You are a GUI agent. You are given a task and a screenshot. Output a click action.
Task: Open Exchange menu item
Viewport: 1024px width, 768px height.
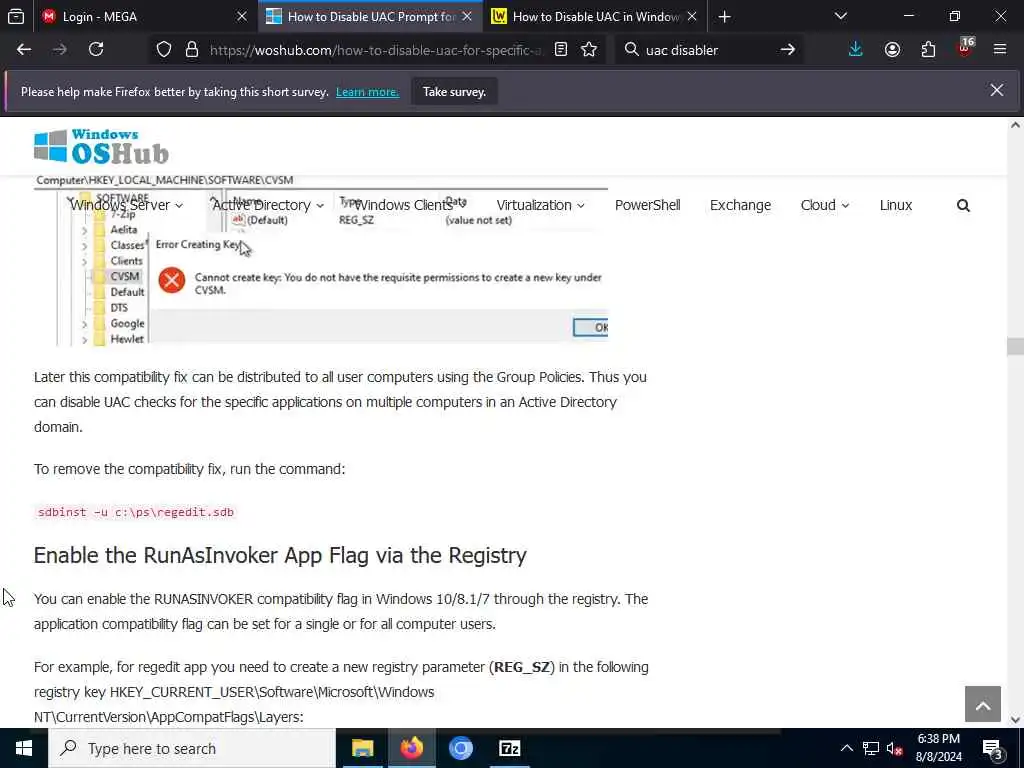pos(741,205)
